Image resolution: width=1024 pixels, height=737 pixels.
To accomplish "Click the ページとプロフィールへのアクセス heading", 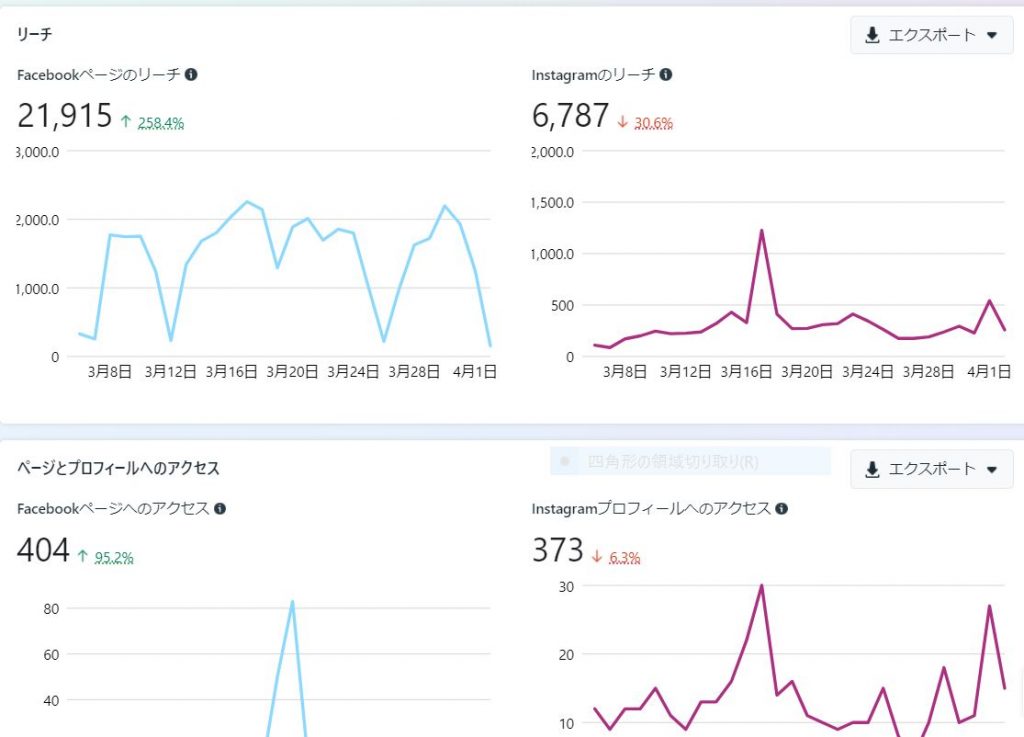I will point(118,468).
